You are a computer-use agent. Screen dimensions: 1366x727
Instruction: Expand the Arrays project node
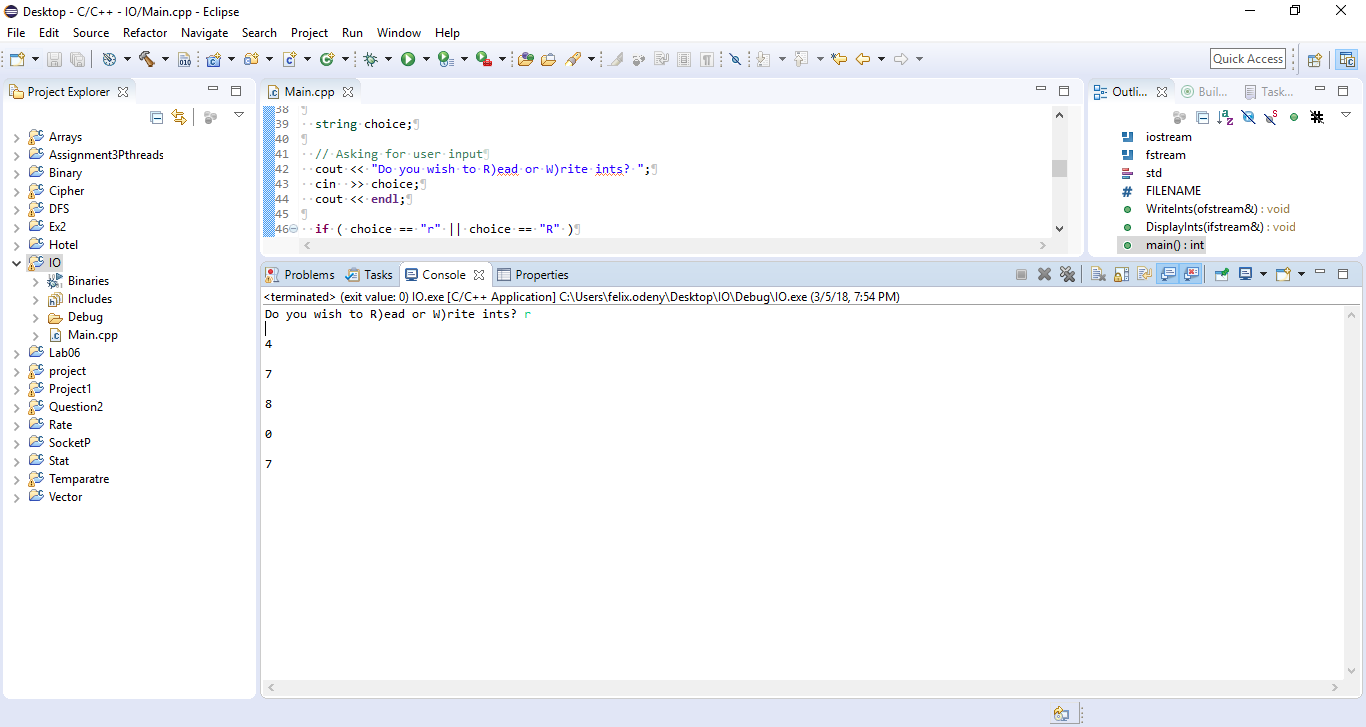coord(17,137)
